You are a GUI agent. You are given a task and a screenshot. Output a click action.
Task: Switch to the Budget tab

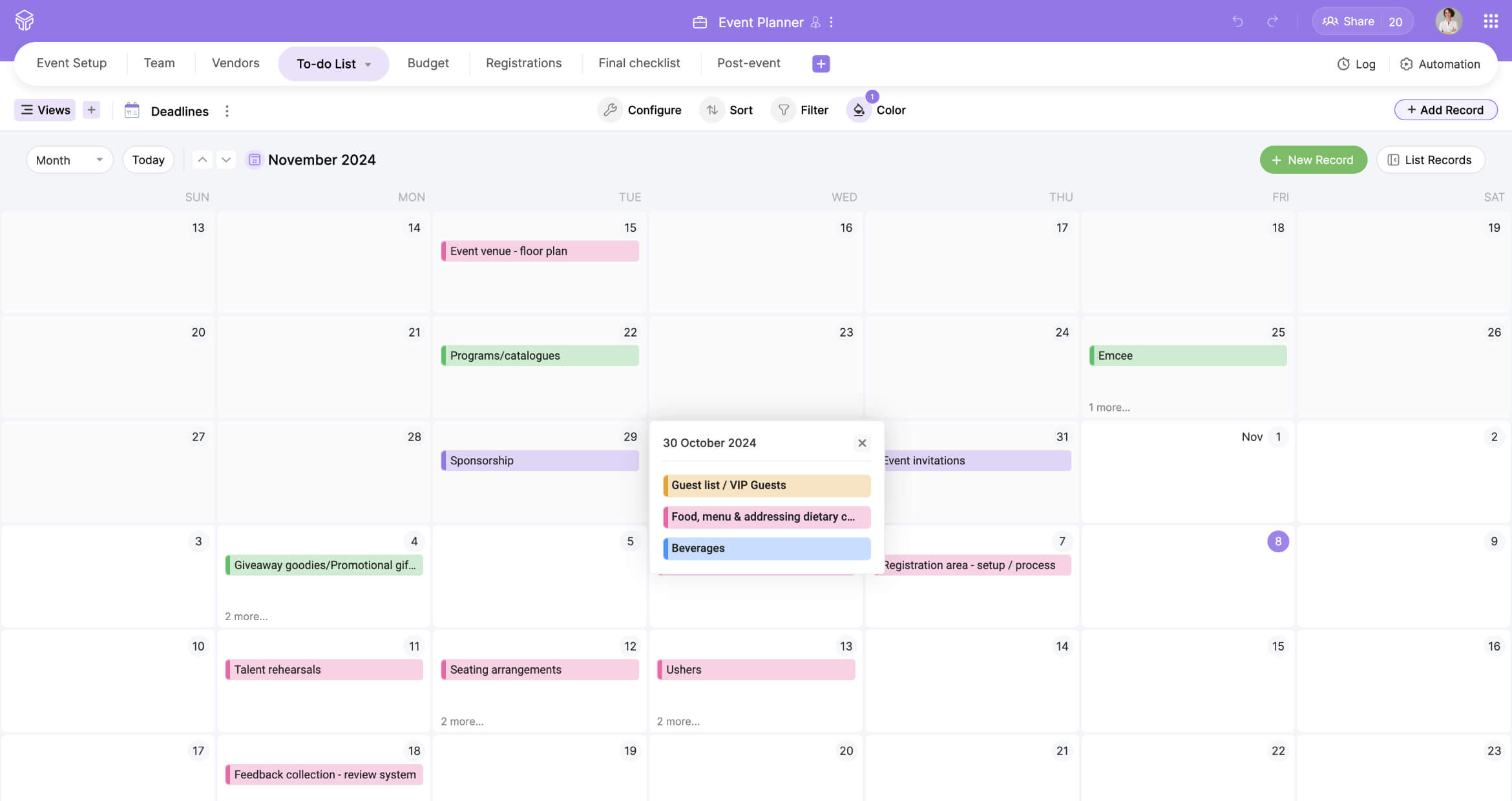[x=428, y=63]
